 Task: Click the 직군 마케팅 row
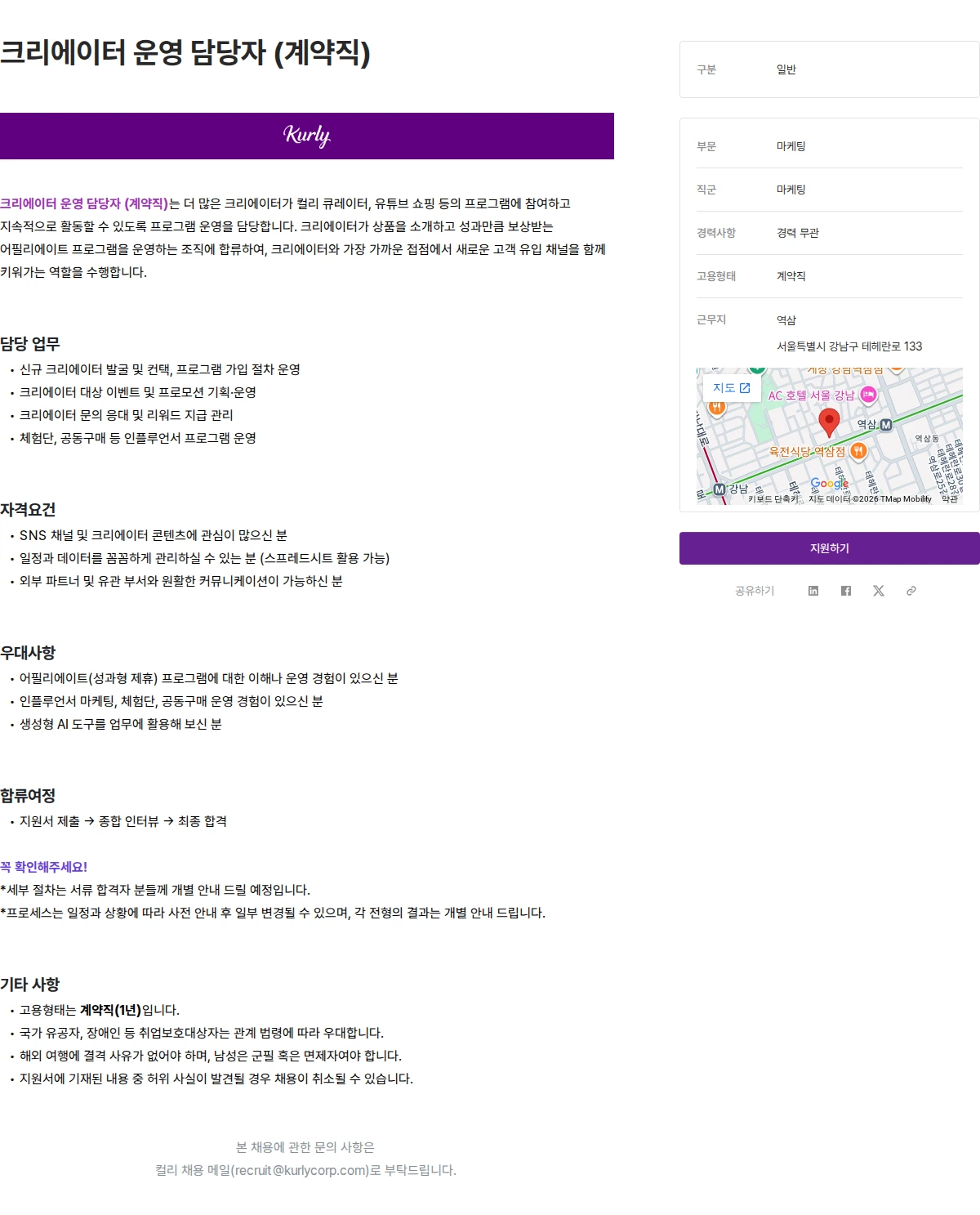pos(829,190)
